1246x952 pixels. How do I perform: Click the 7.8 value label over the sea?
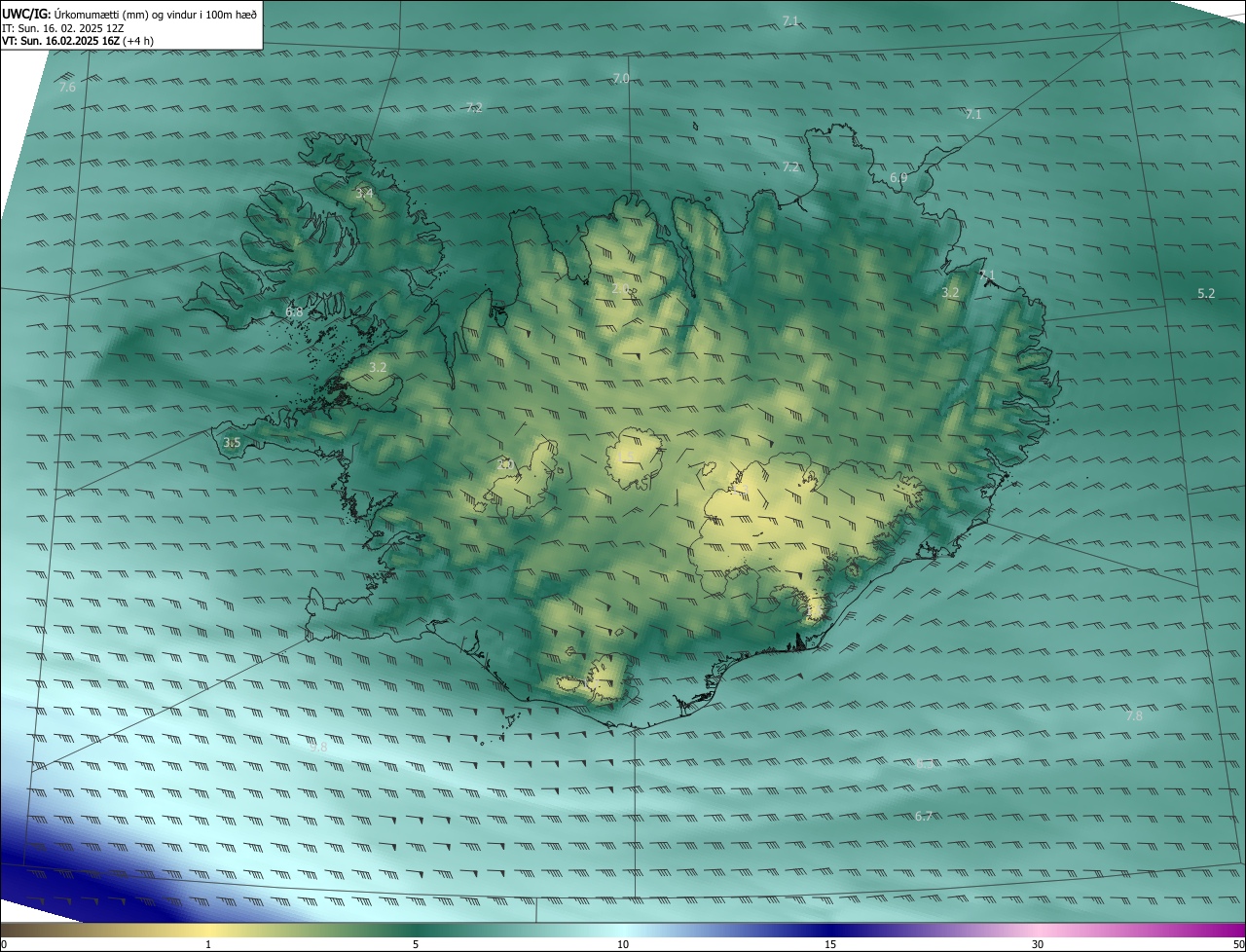point(1134,715)
